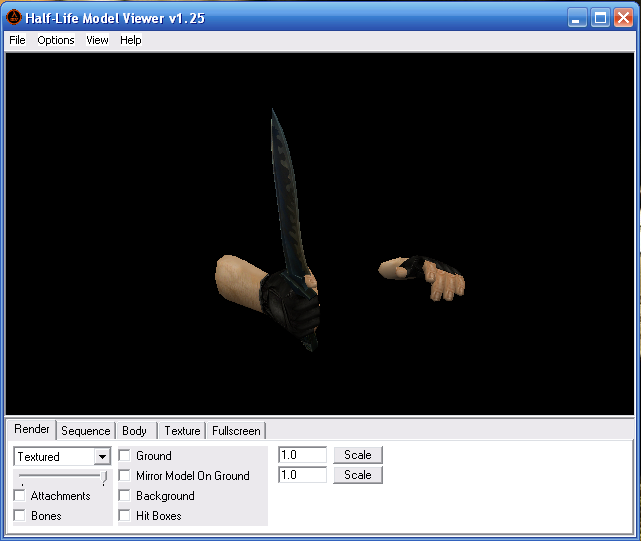This screenshot has width=641, height=541.
Task: Show Bones with the checkbox
Action: [x=20, y=516]
